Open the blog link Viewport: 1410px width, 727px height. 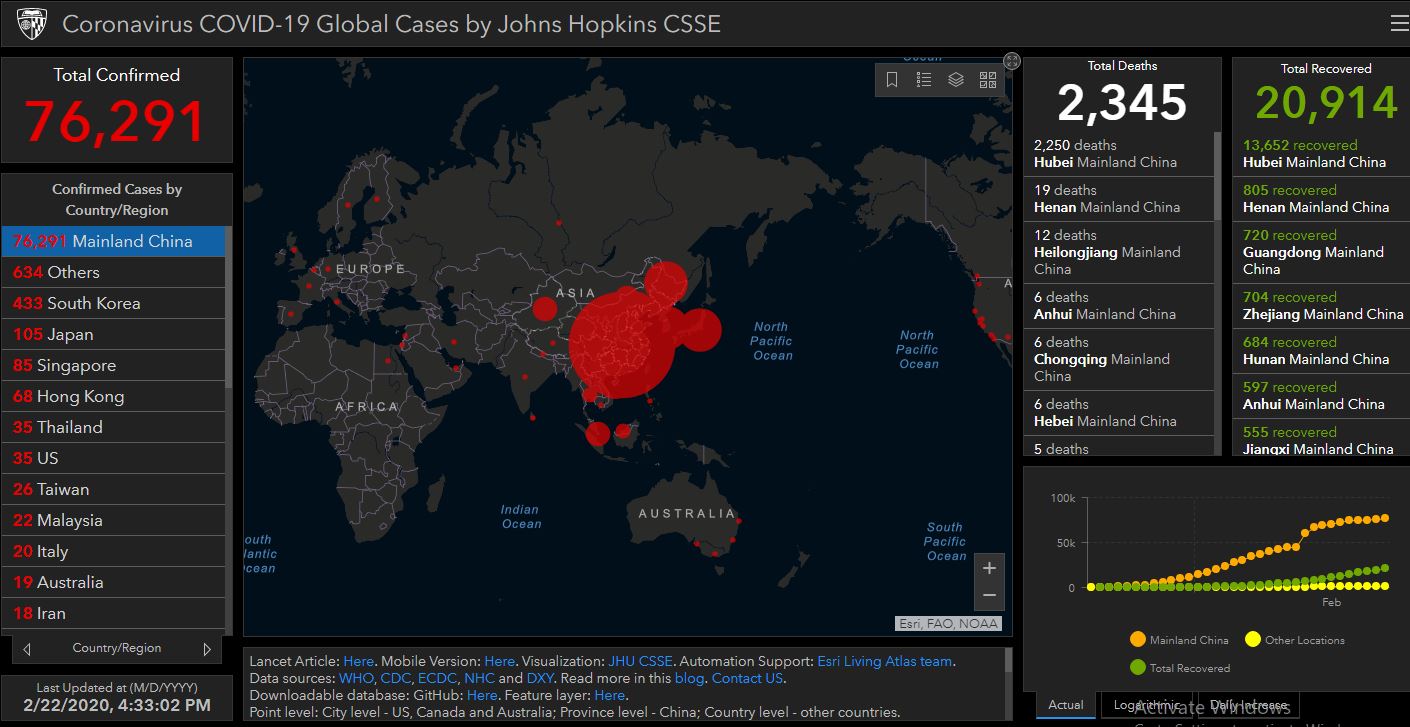click(689, 678)
